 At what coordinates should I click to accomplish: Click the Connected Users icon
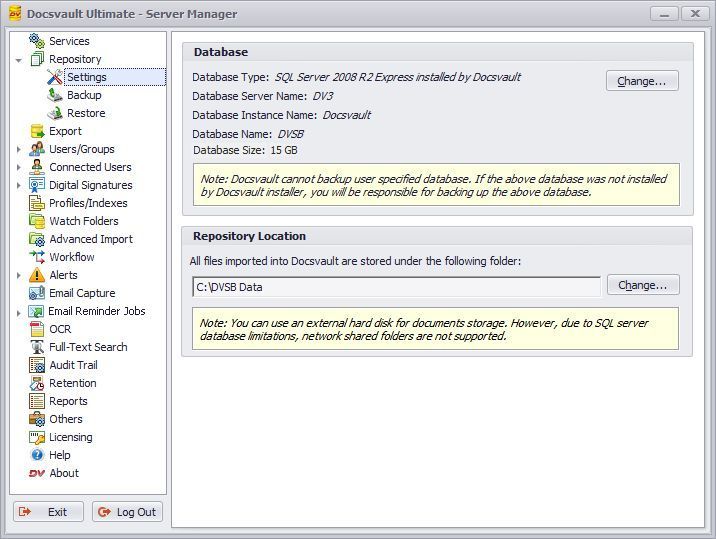[37, 167]
